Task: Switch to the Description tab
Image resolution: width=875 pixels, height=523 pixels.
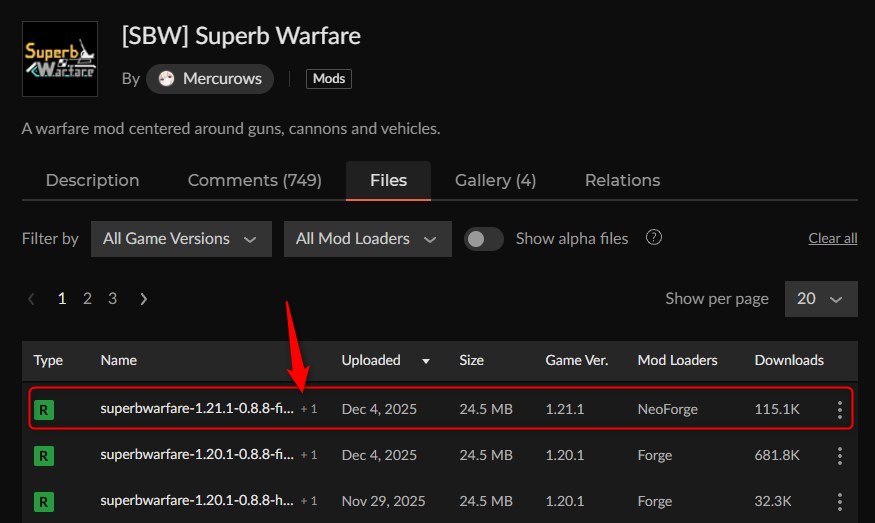Action: [x=93, y=181]
